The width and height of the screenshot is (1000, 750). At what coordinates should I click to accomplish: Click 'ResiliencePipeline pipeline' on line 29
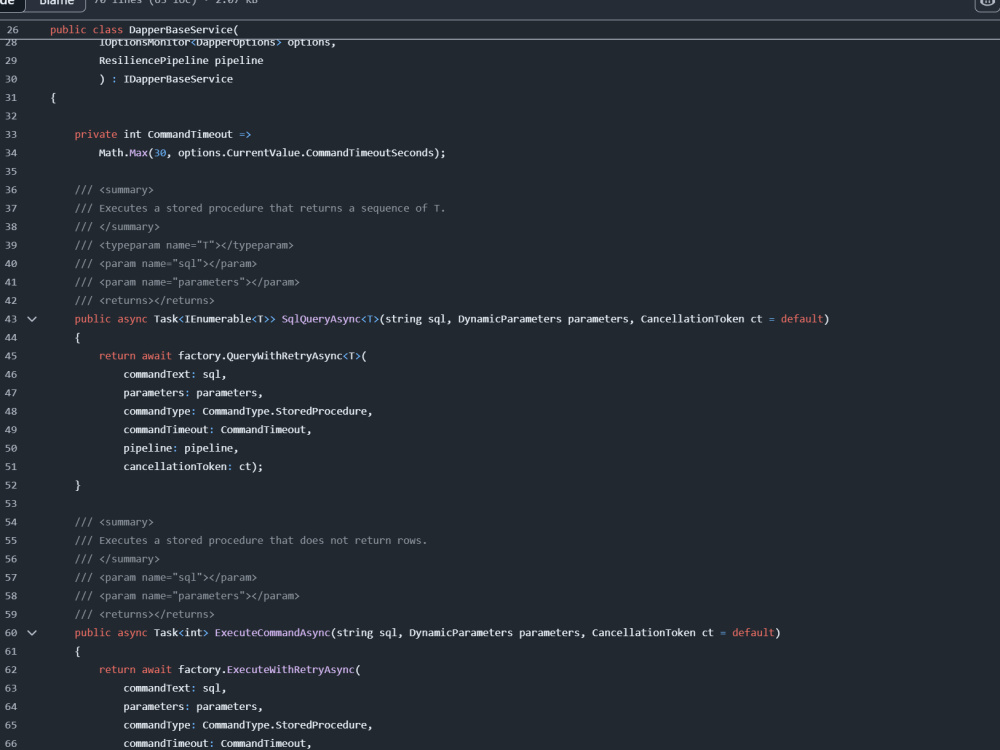[x=181, y=61]
